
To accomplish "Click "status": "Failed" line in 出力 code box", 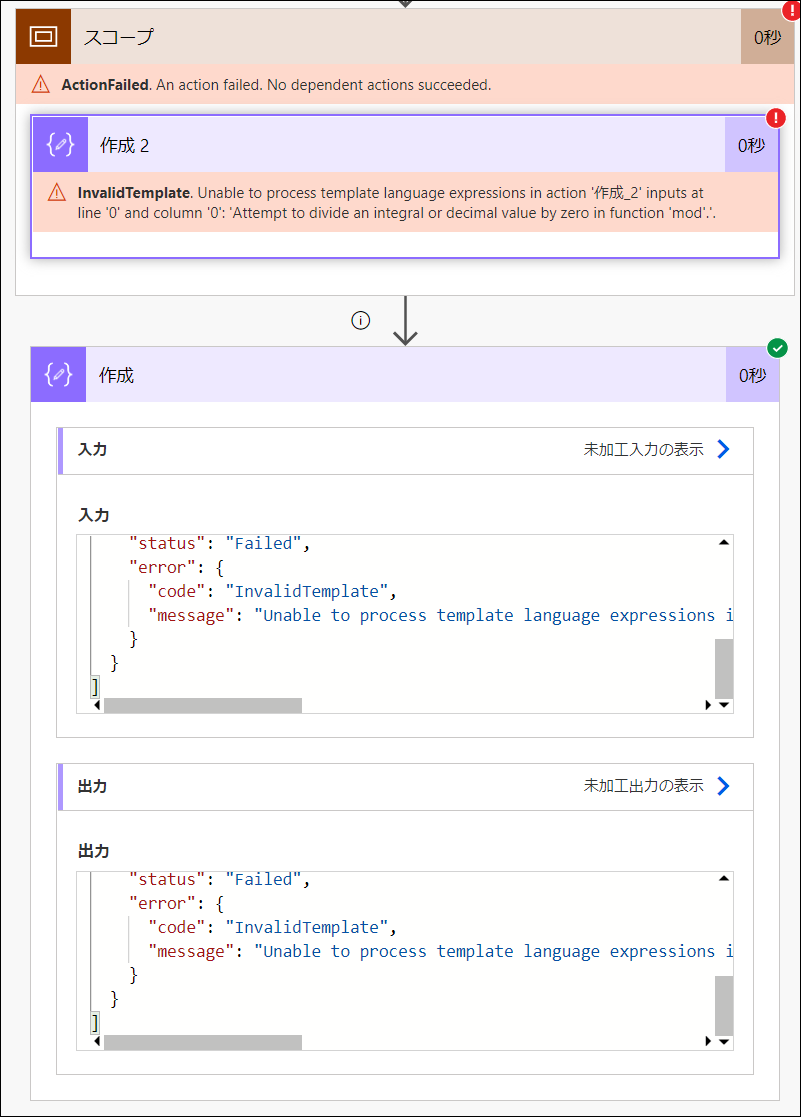I will [x=219, y=880].
